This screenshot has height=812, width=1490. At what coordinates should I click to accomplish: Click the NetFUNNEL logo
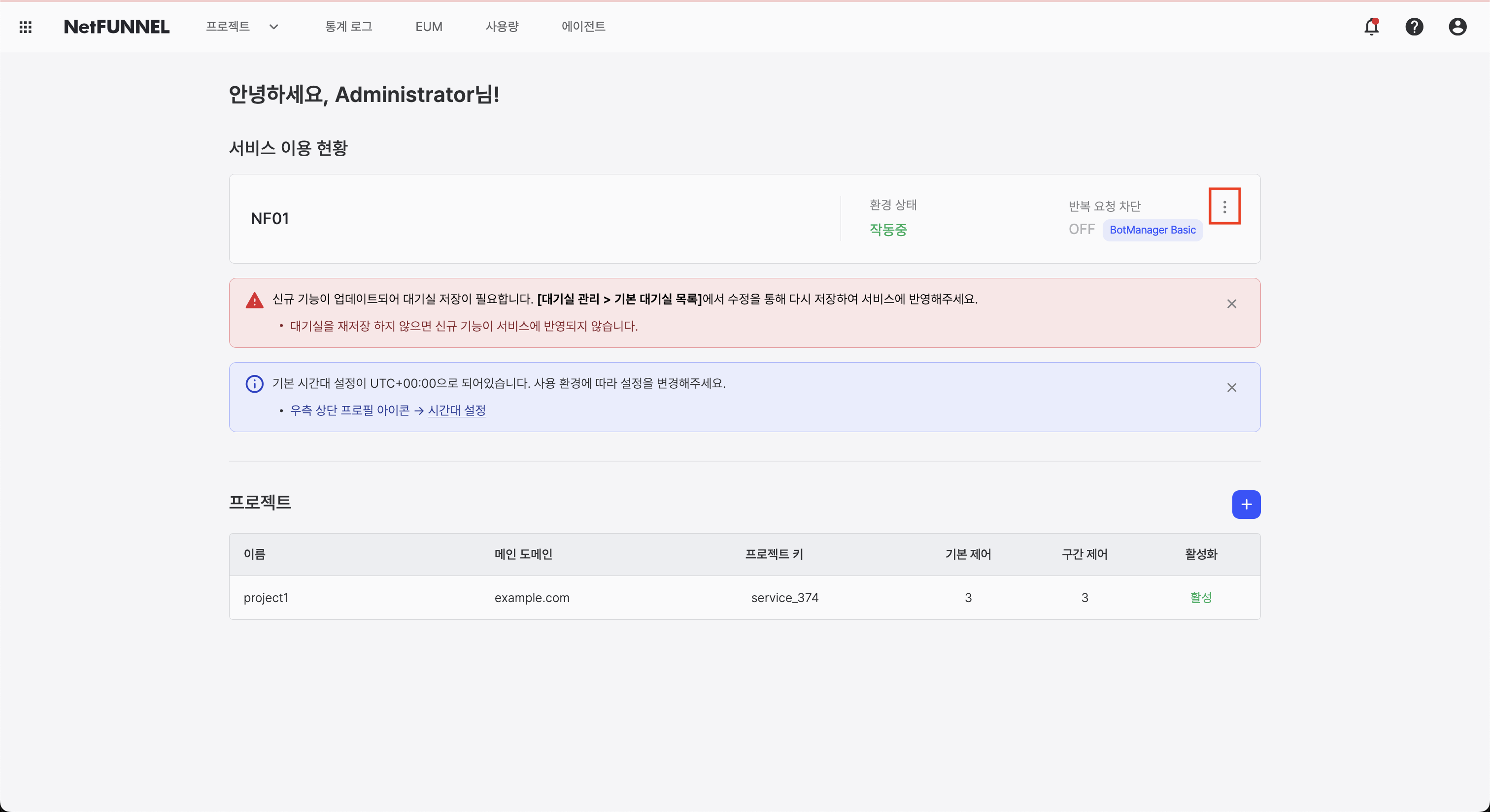[x=116, y=27]
